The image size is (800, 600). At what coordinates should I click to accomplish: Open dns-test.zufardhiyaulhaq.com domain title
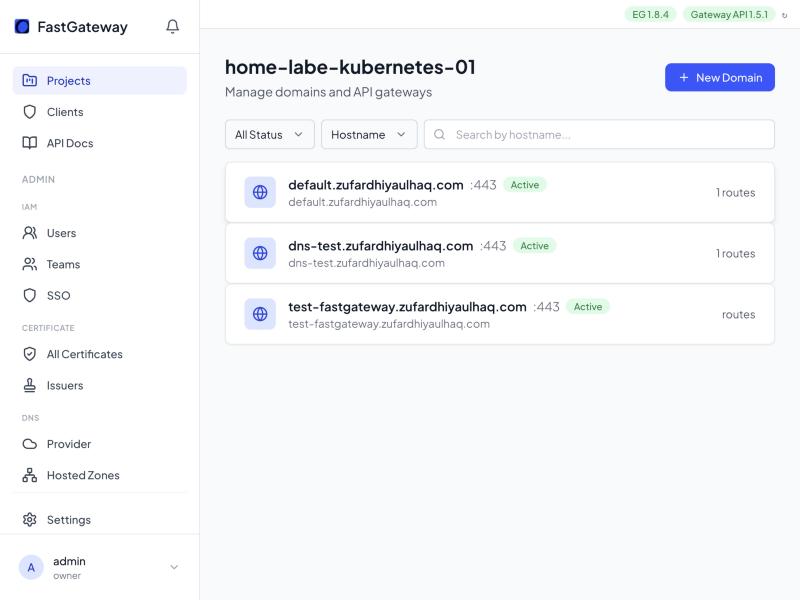[381, 246]
